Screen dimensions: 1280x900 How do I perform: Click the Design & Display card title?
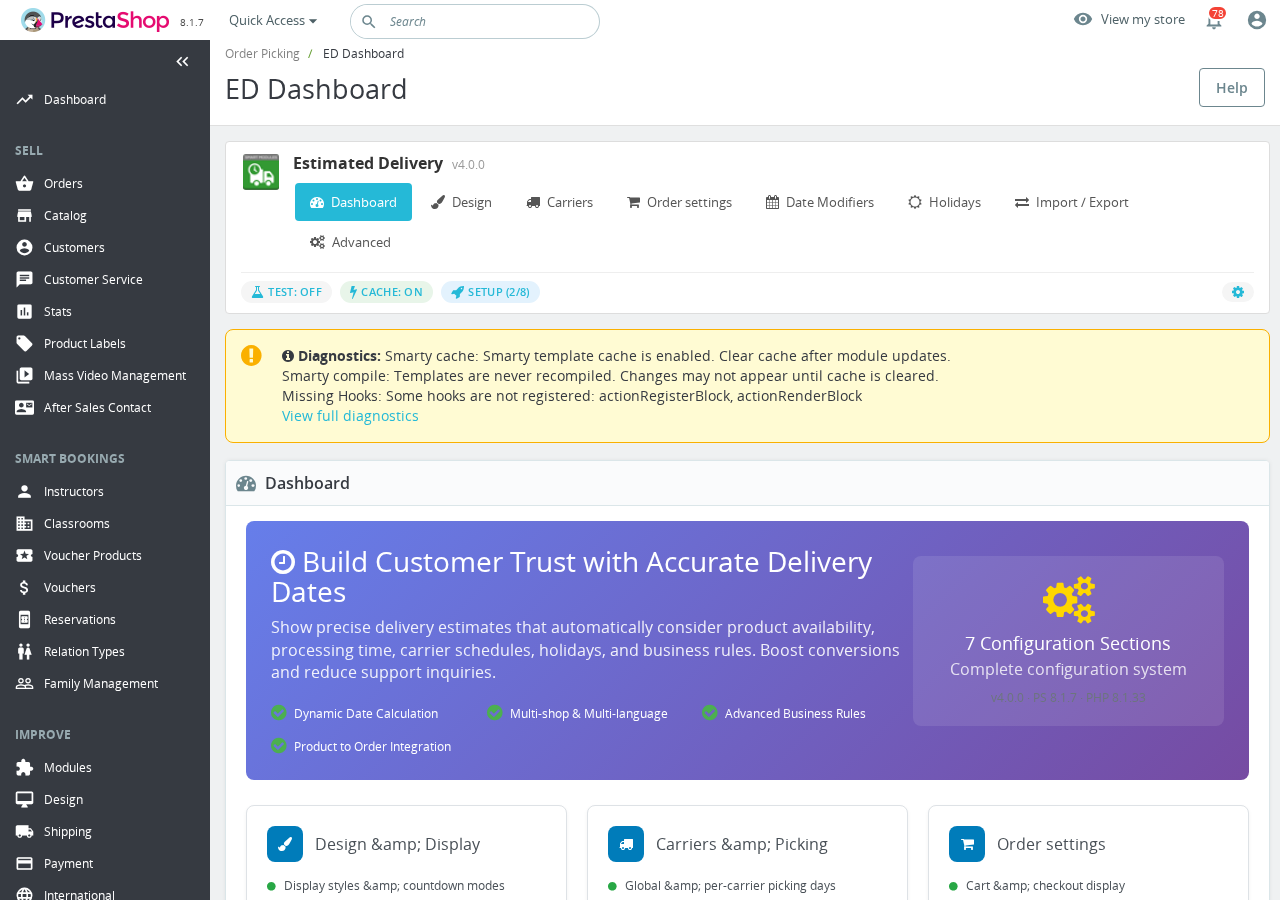tap(397, 844)
